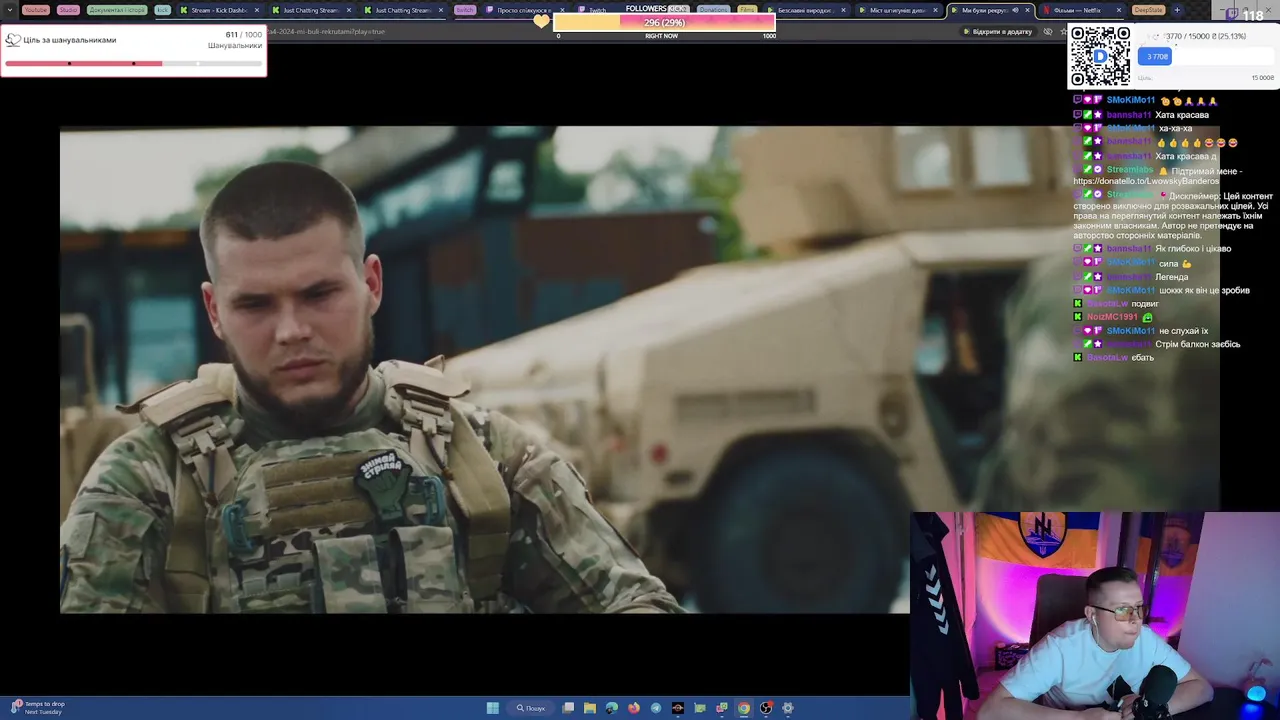The image size is (1280, 720).
Task: Open Firefox from the taskbar
Action: click(x=634, y=708)
